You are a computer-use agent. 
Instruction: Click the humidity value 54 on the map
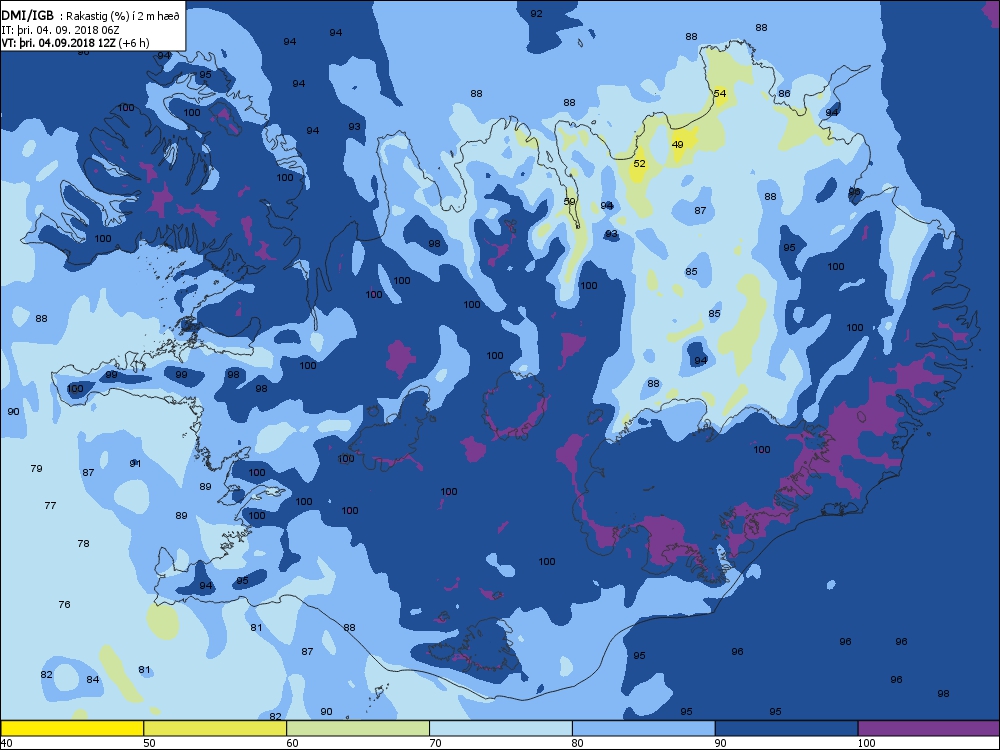(x=719, y=93)
